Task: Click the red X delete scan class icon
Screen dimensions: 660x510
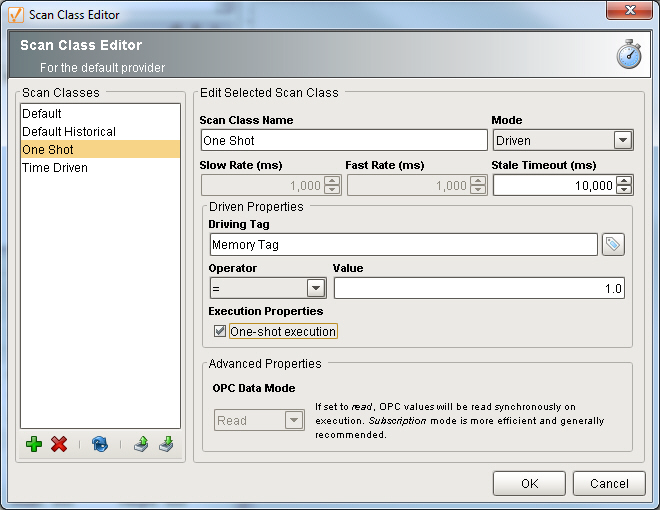Action: pyautogui.click(x=59, y=445)
